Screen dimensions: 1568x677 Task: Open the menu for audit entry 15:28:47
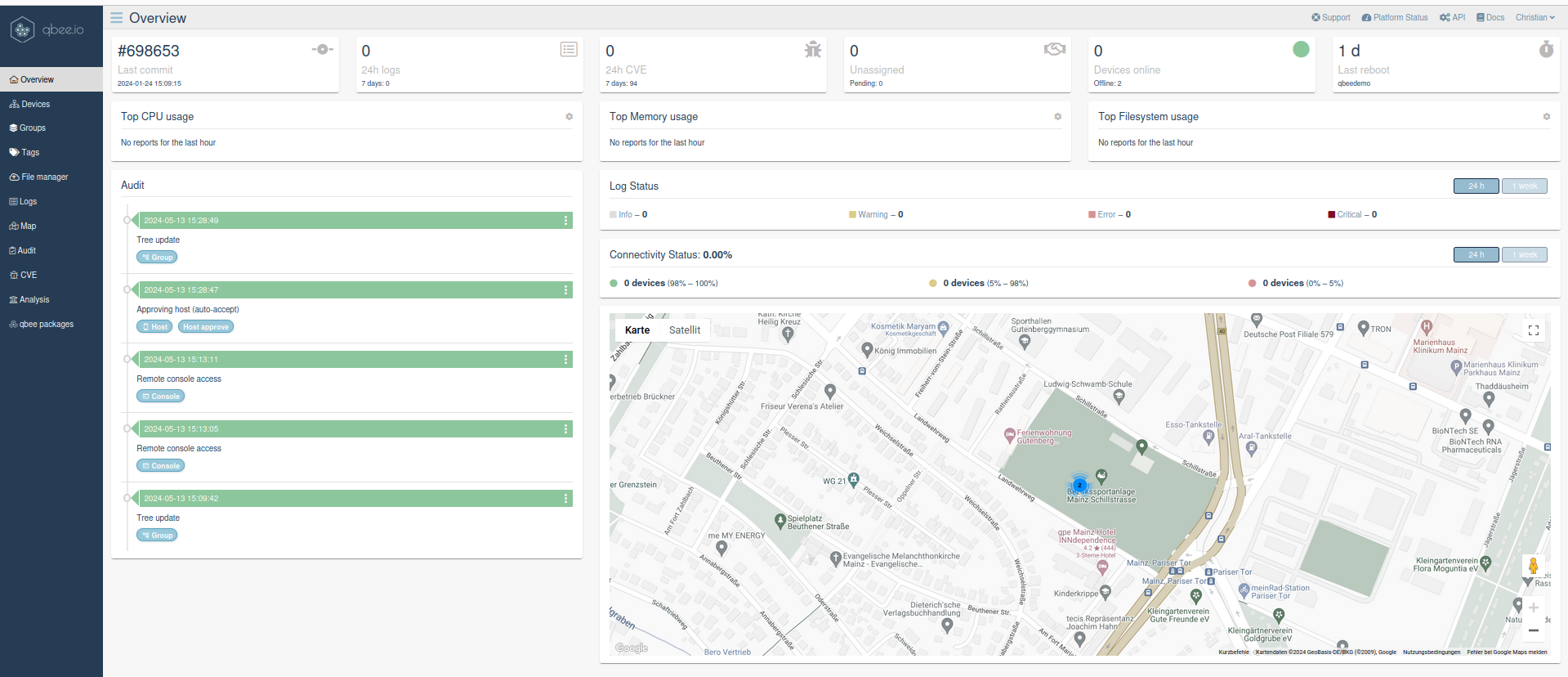click(565, 290)
